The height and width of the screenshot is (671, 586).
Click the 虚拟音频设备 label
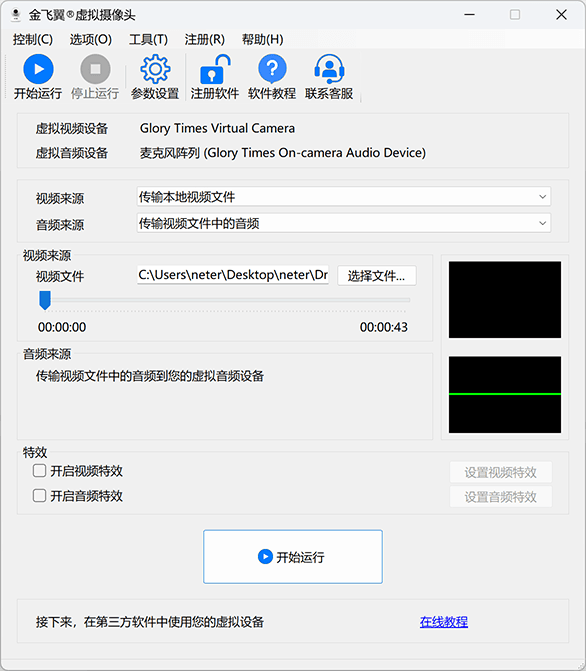[71, 153]
